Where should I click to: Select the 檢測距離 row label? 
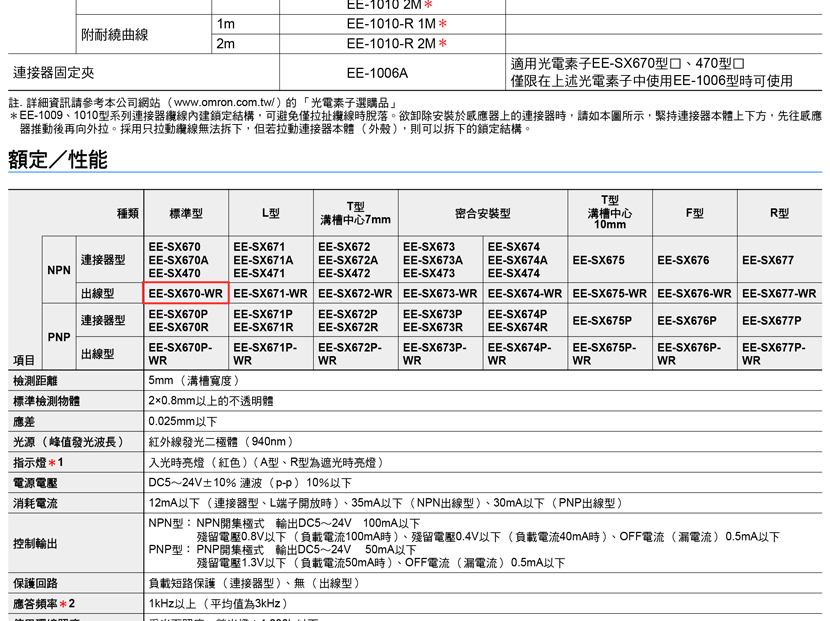click(x=35, y=381)
